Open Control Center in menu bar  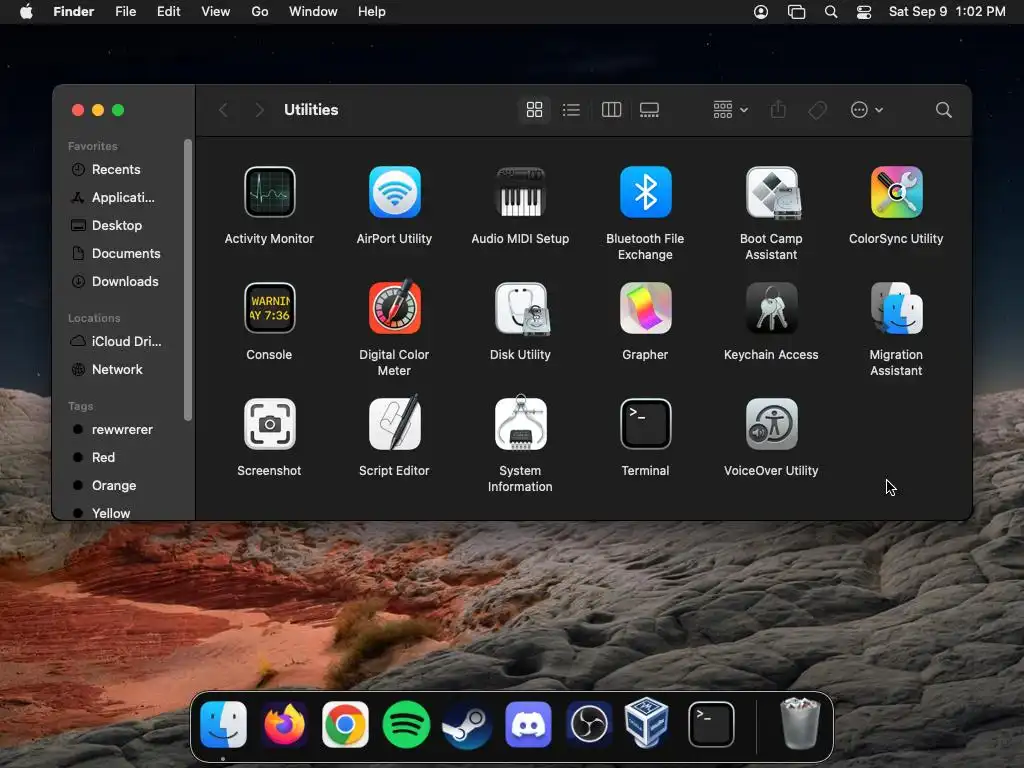[864, 12]
